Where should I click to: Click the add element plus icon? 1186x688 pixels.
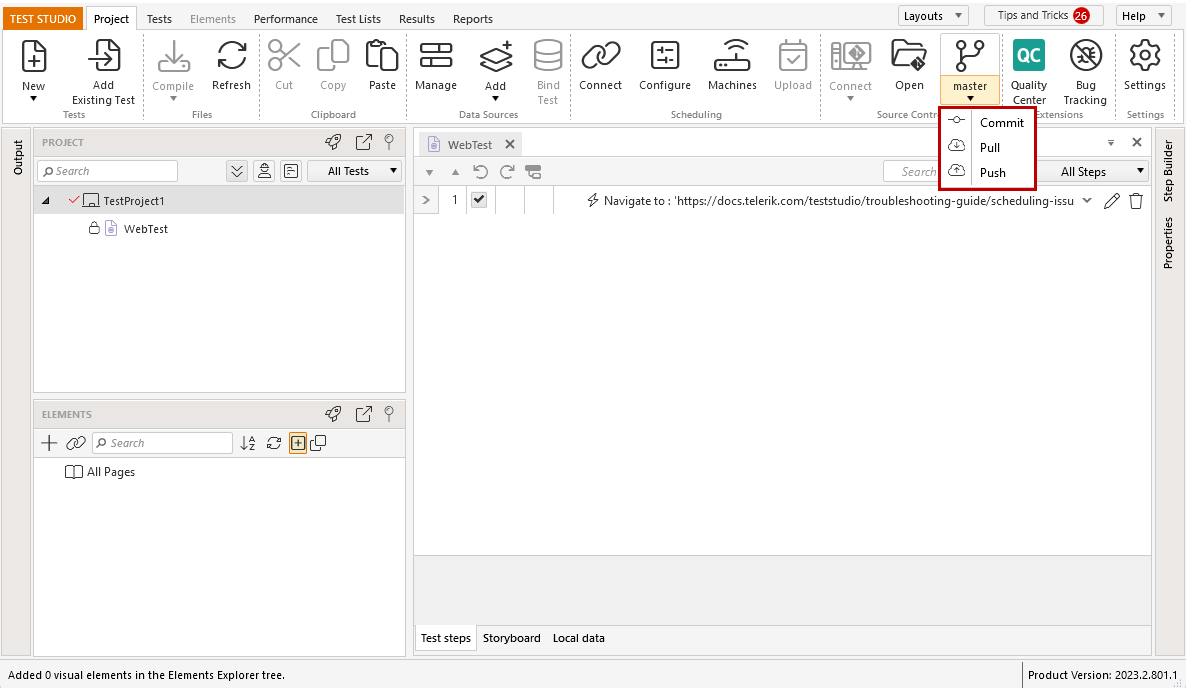tap(49, 443)
